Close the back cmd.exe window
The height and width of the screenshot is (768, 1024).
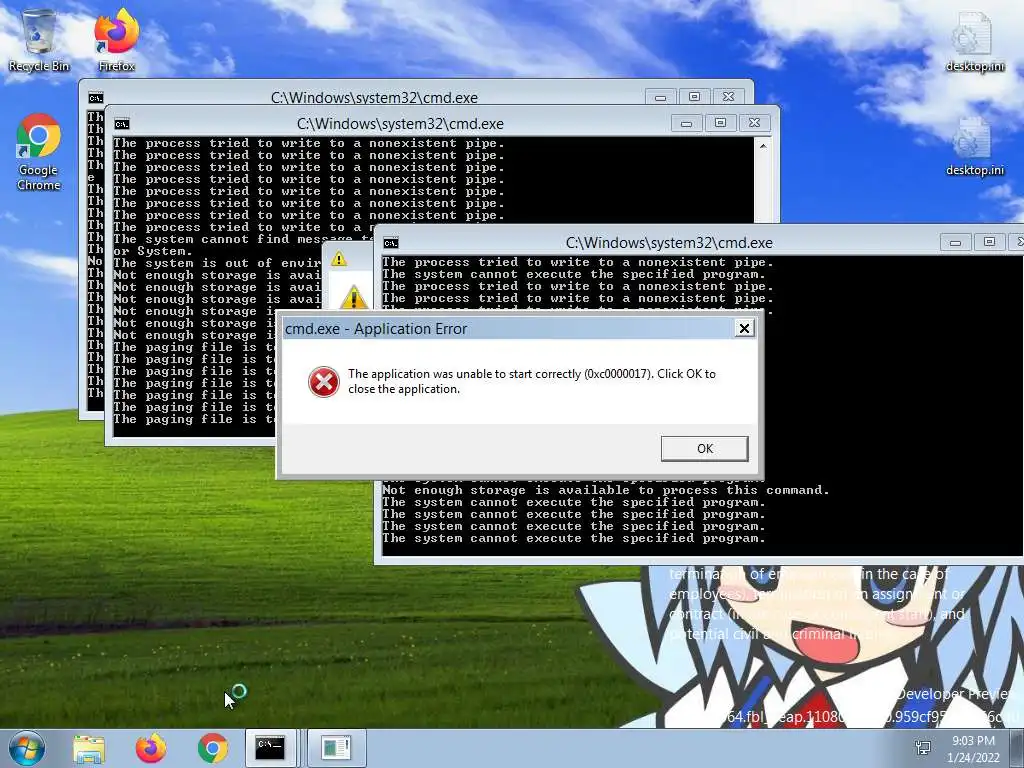click(728, 97)
